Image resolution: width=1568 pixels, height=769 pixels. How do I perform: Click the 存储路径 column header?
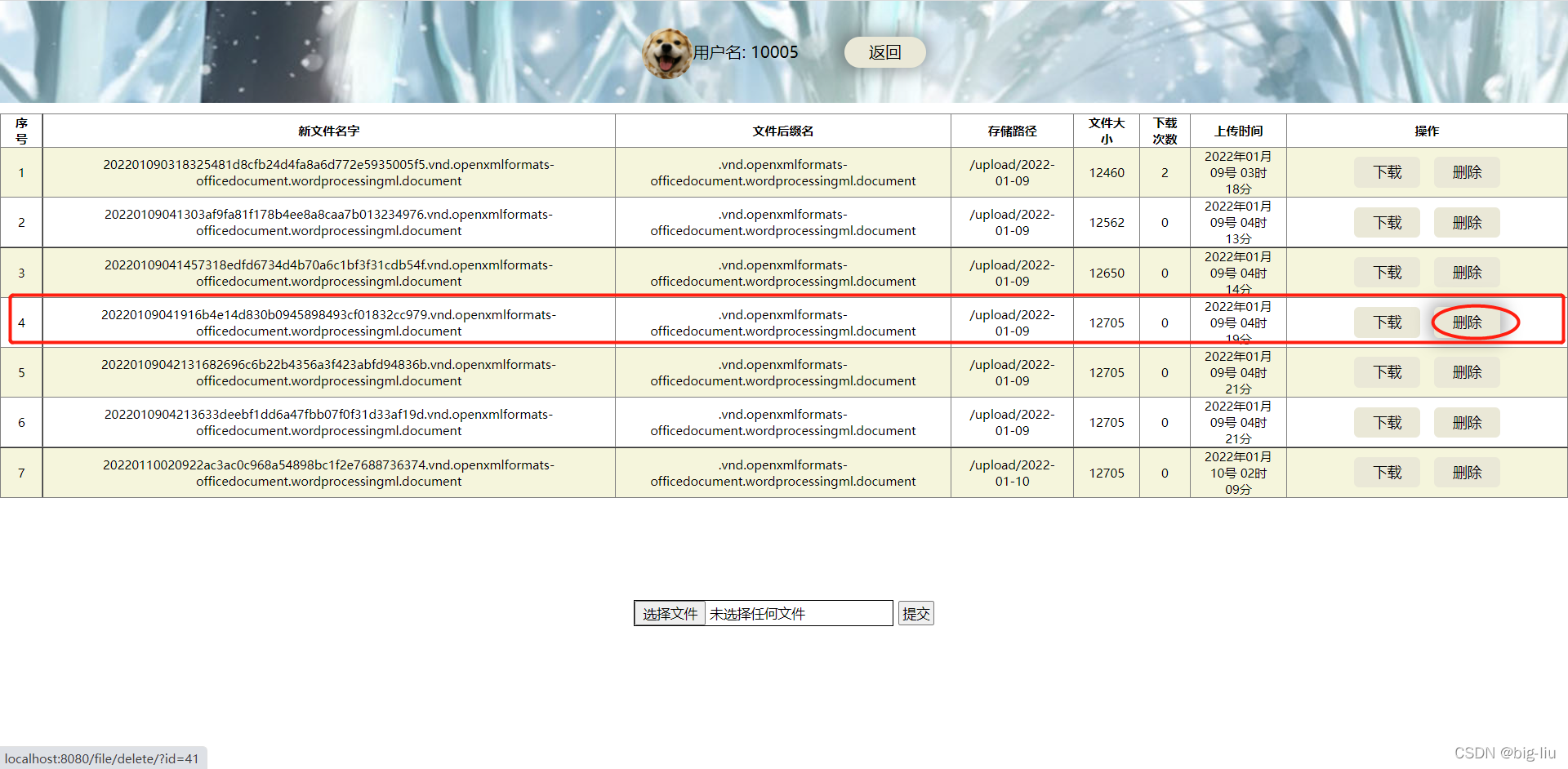pos(1012,131)
